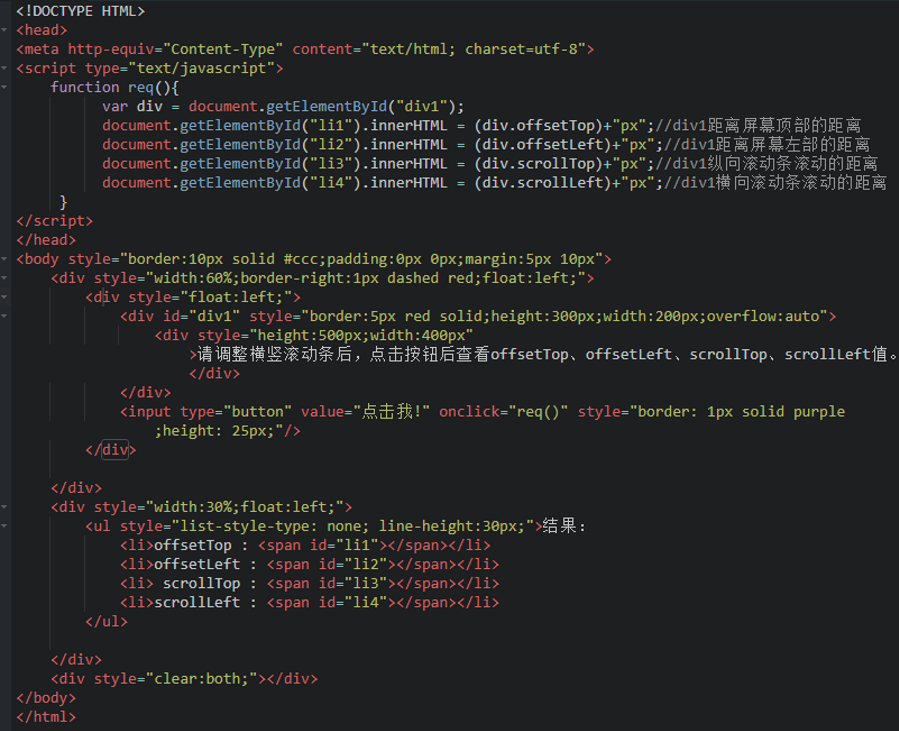Click the offsetTop list item line
Screen dimensions: 899x731
coord(306,545)
